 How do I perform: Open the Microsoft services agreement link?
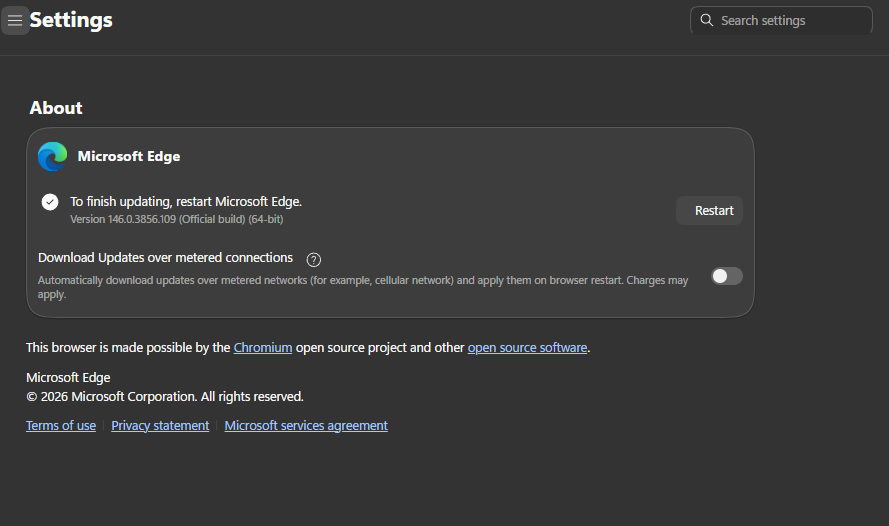[x=306, y=426]
